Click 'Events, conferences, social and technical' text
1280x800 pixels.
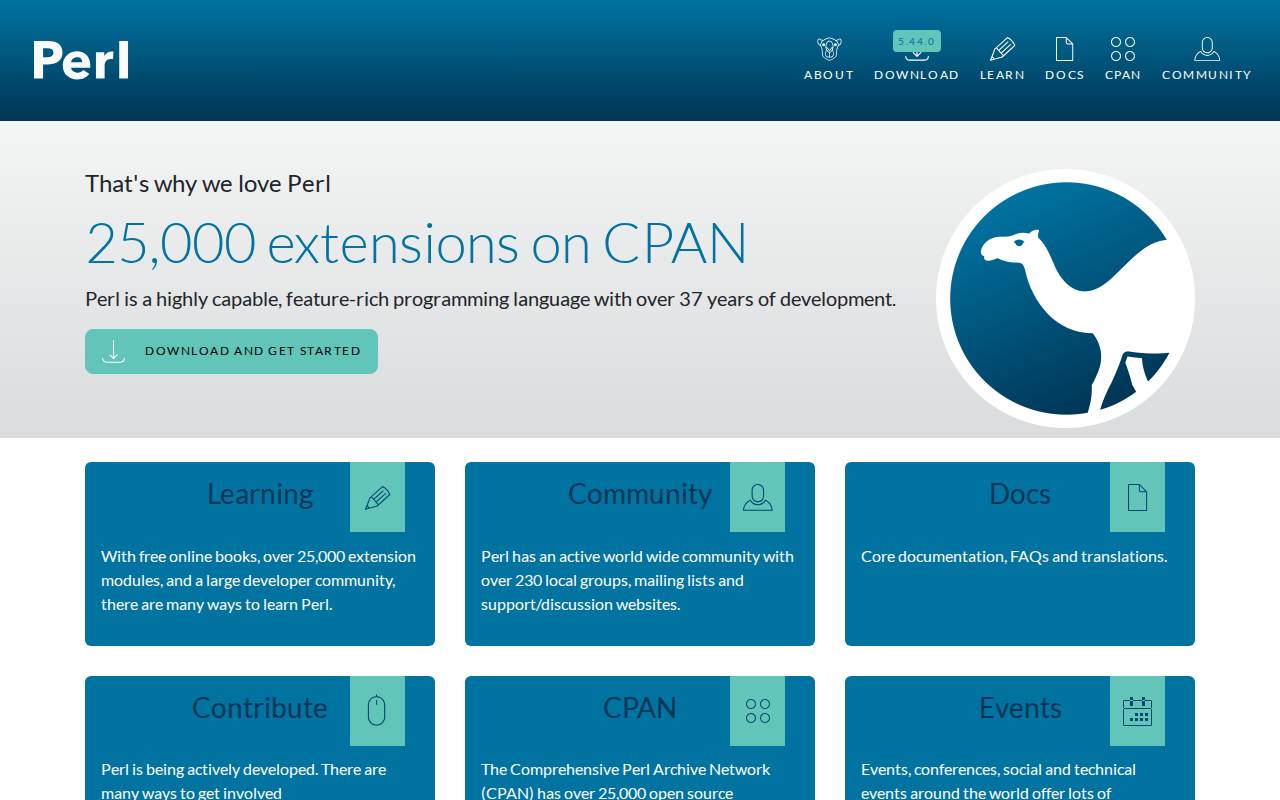coord(998,781)
